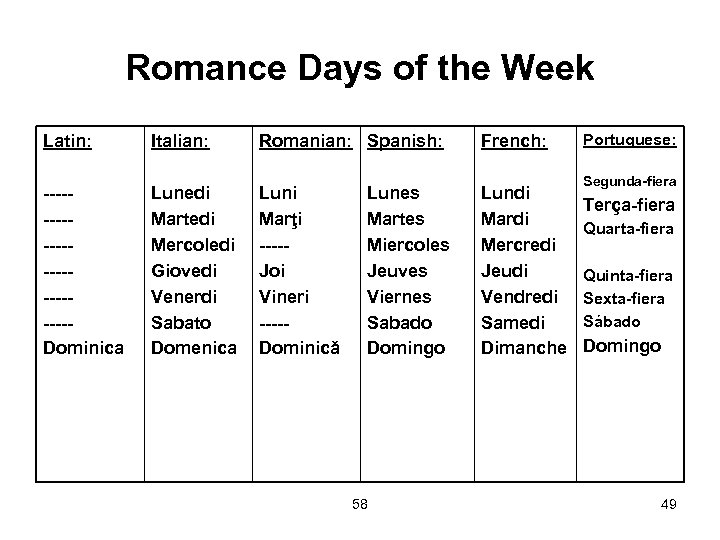Screen dimensions: 720x540
Task: Click the slide number 49
Action: [669, 505]
